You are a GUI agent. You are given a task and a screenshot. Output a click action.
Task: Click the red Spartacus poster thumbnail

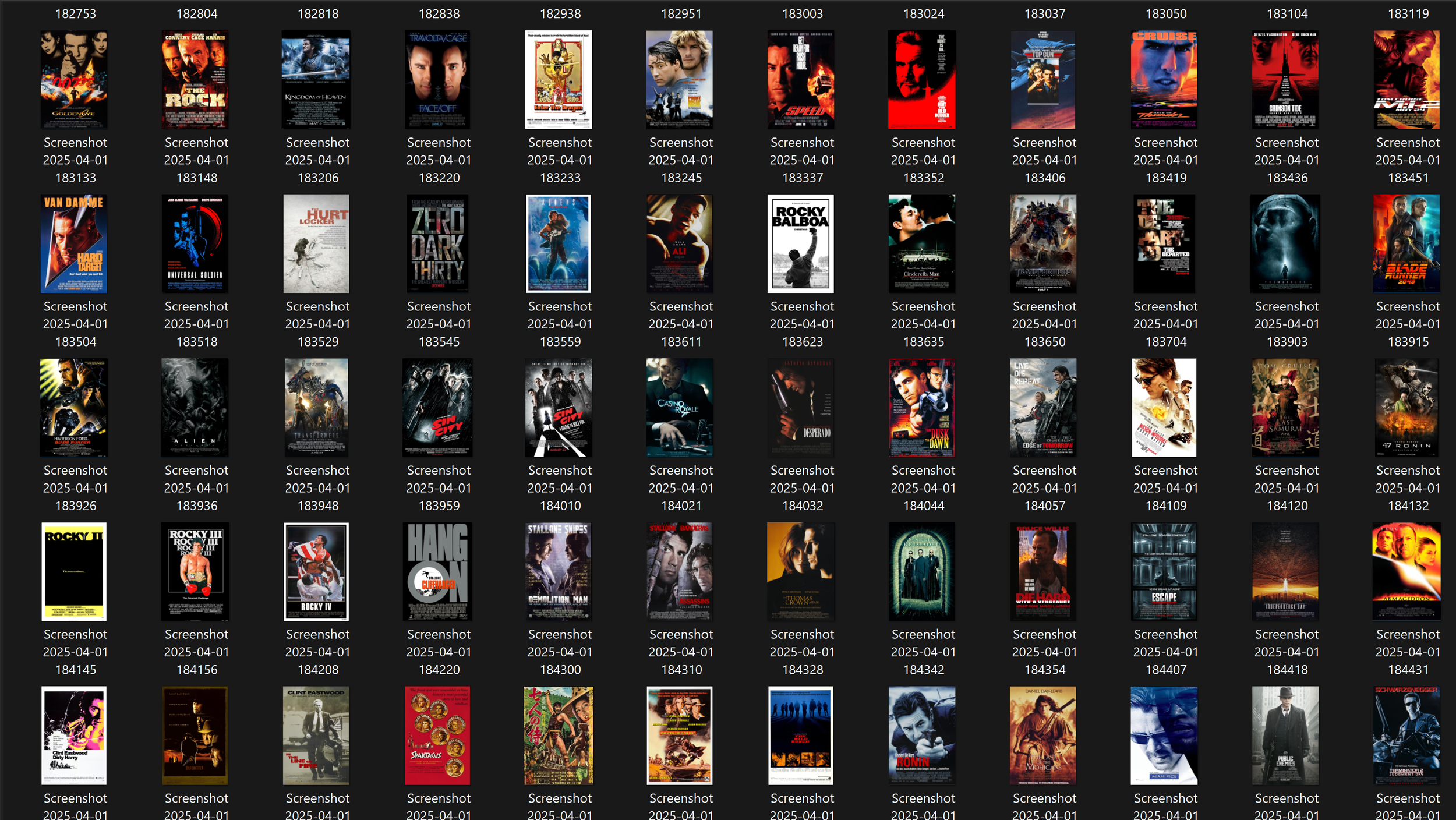point(437,736)
